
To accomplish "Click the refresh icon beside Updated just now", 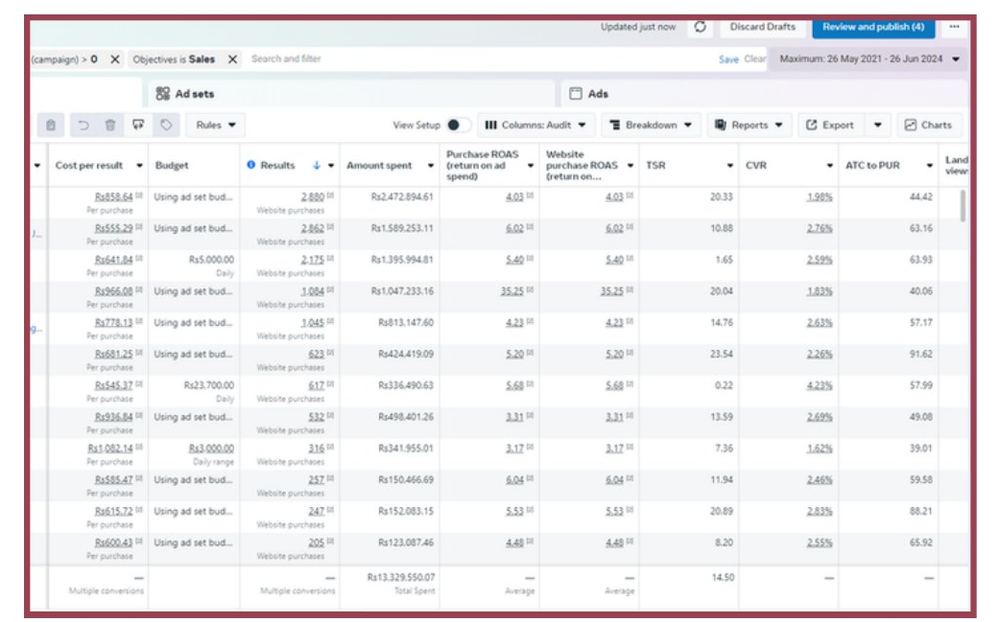I will [x=700, y=27].
